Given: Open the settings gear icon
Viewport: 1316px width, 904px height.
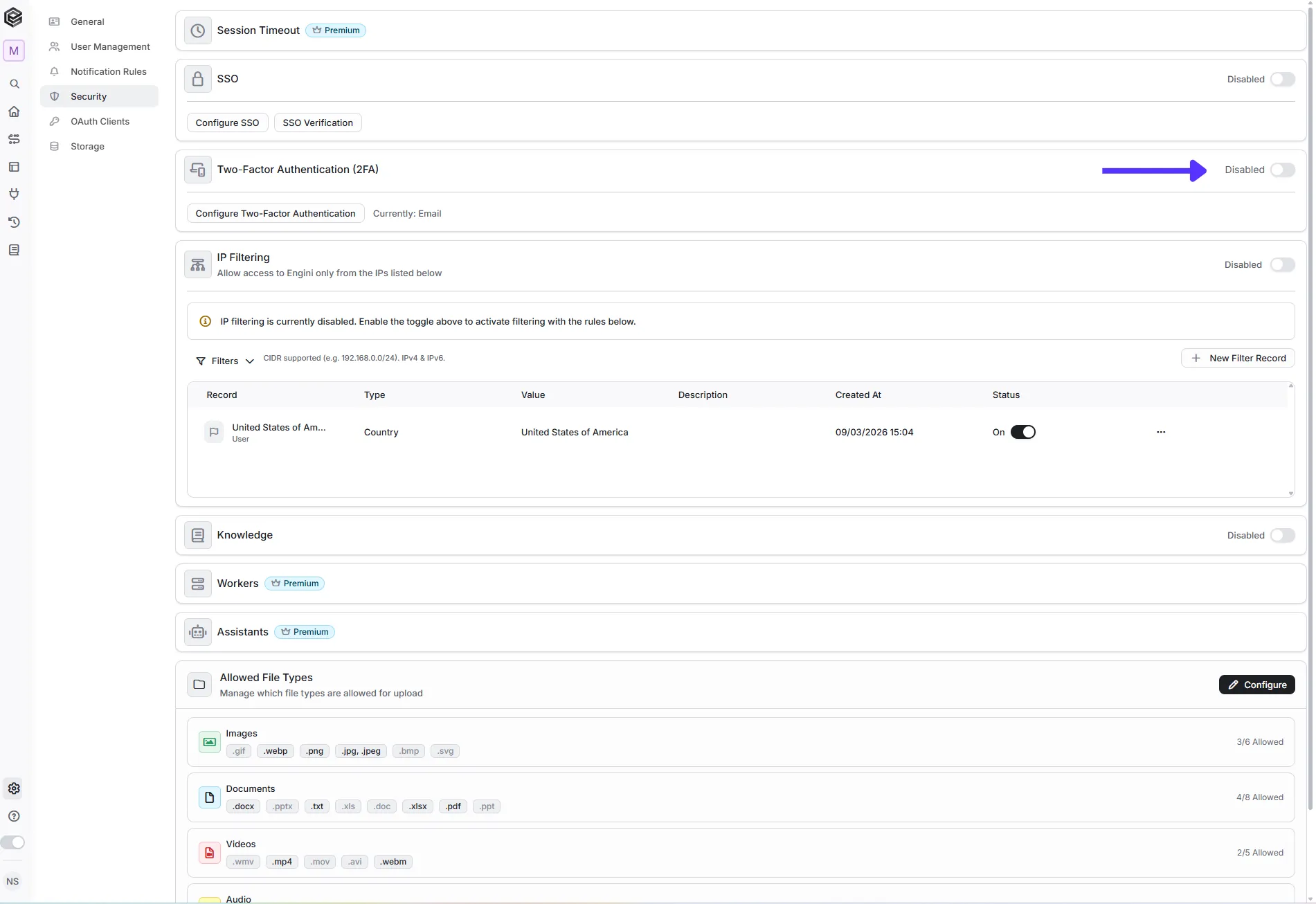Looking at the screenshot, I should pyautogui.click(x=14, y=788).
